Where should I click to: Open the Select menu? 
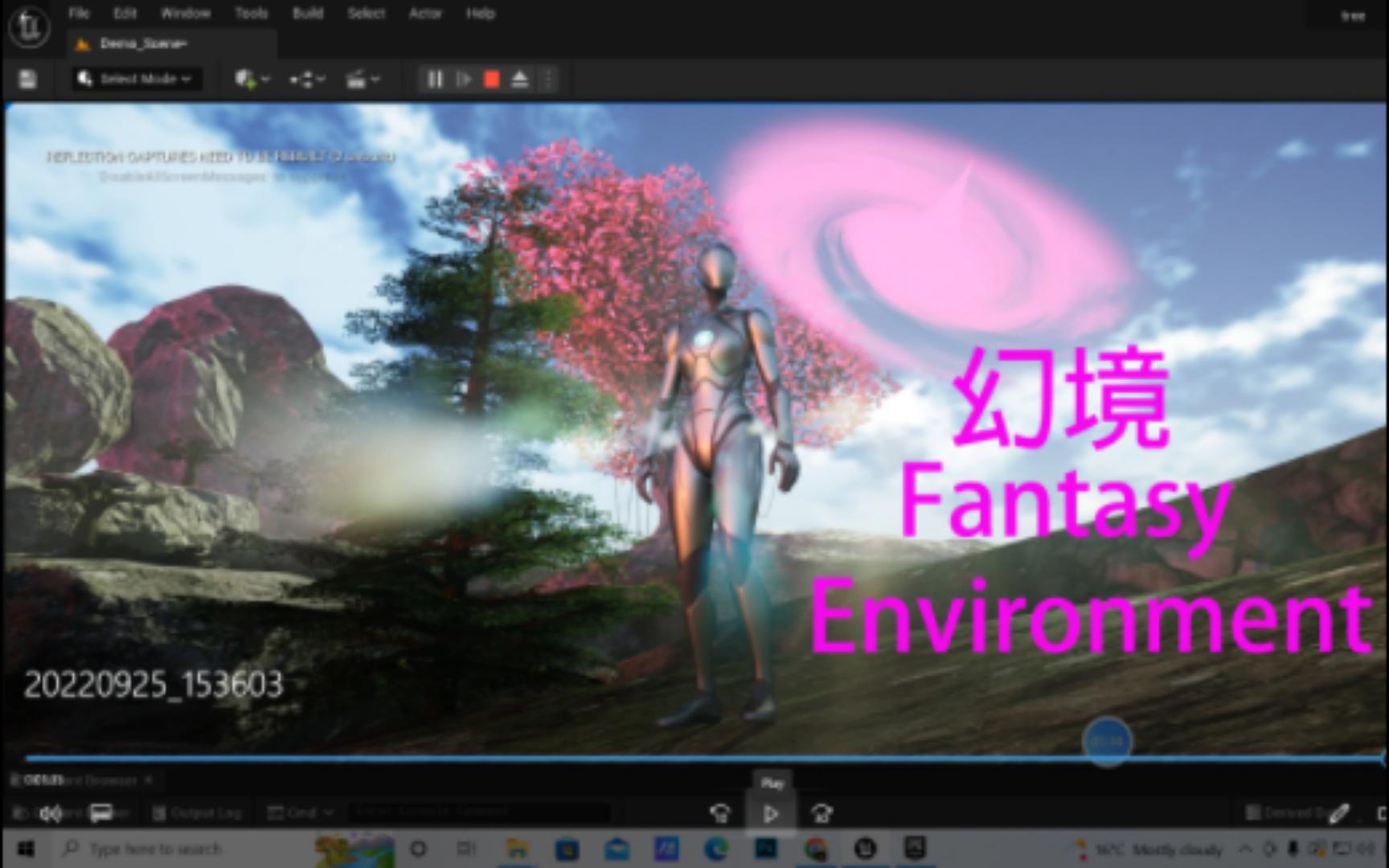tap(366, 14)
